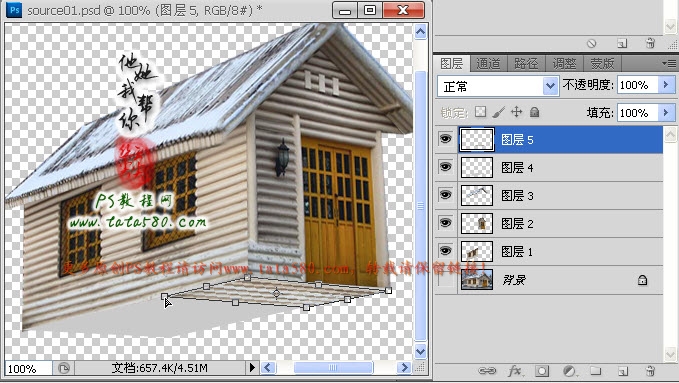Click 图层 1 thumbnail
This screenshot has width=679, height=383.
pos(477,252)
